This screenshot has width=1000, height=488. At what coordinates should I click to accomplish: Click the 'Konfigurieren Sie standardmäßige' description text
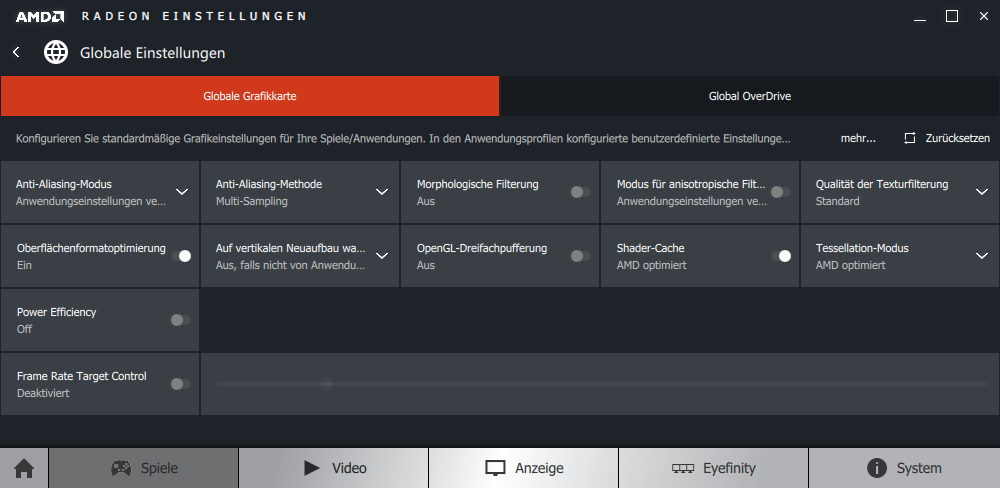point(403,138)
